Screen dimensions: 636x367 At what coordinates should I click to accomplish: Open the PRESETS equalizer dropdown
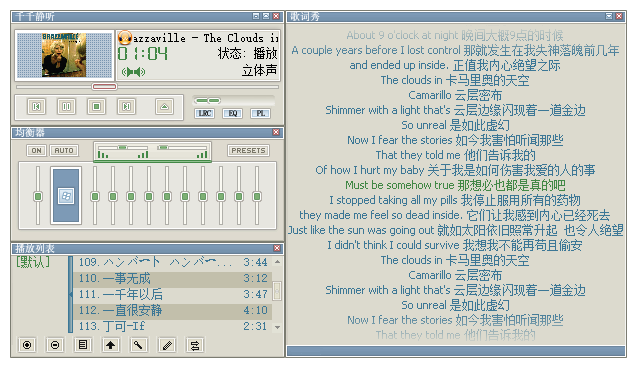coord(248,150)
